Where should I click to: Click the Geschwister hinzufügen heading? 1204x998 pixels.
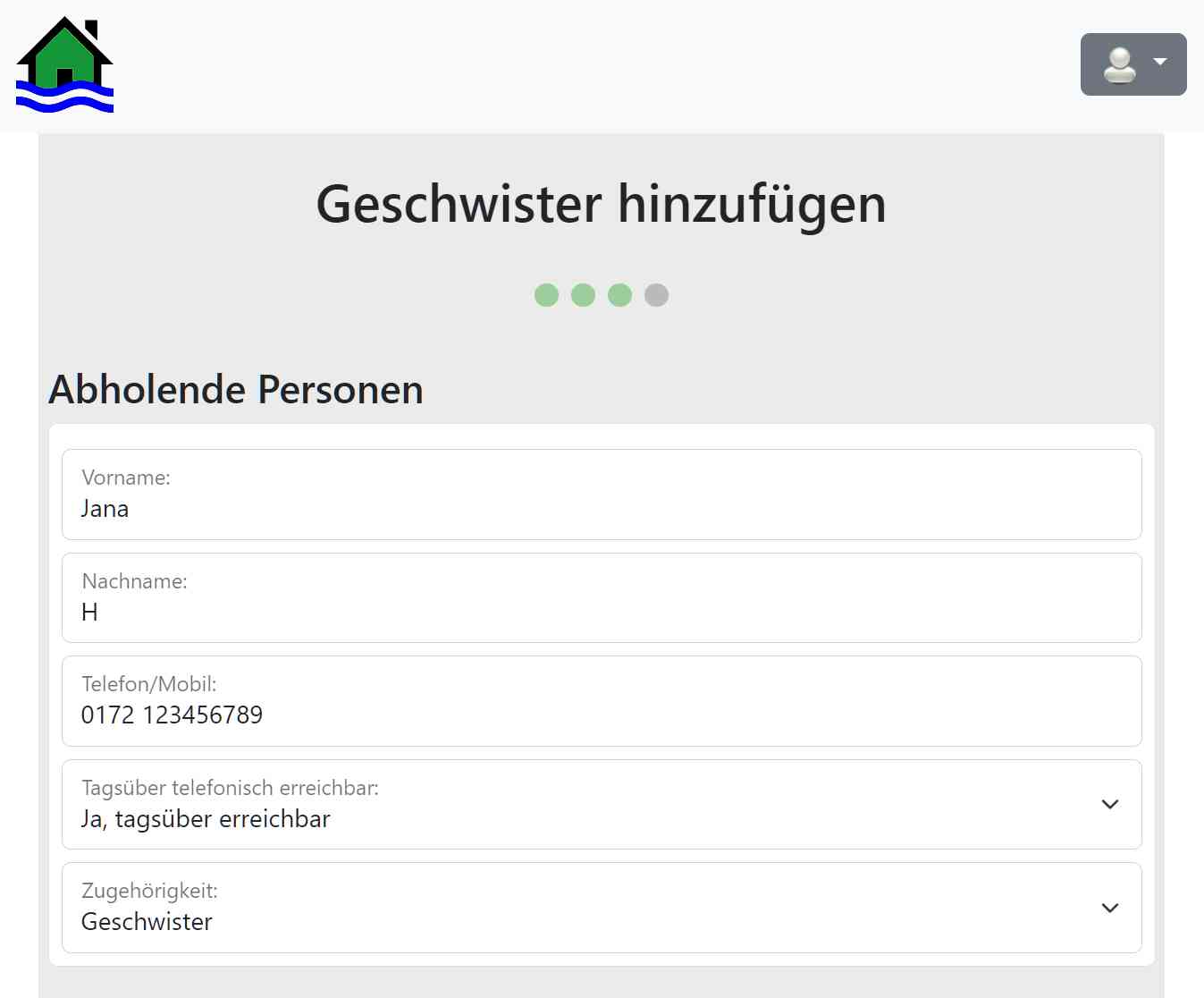(x=601, y=204)
